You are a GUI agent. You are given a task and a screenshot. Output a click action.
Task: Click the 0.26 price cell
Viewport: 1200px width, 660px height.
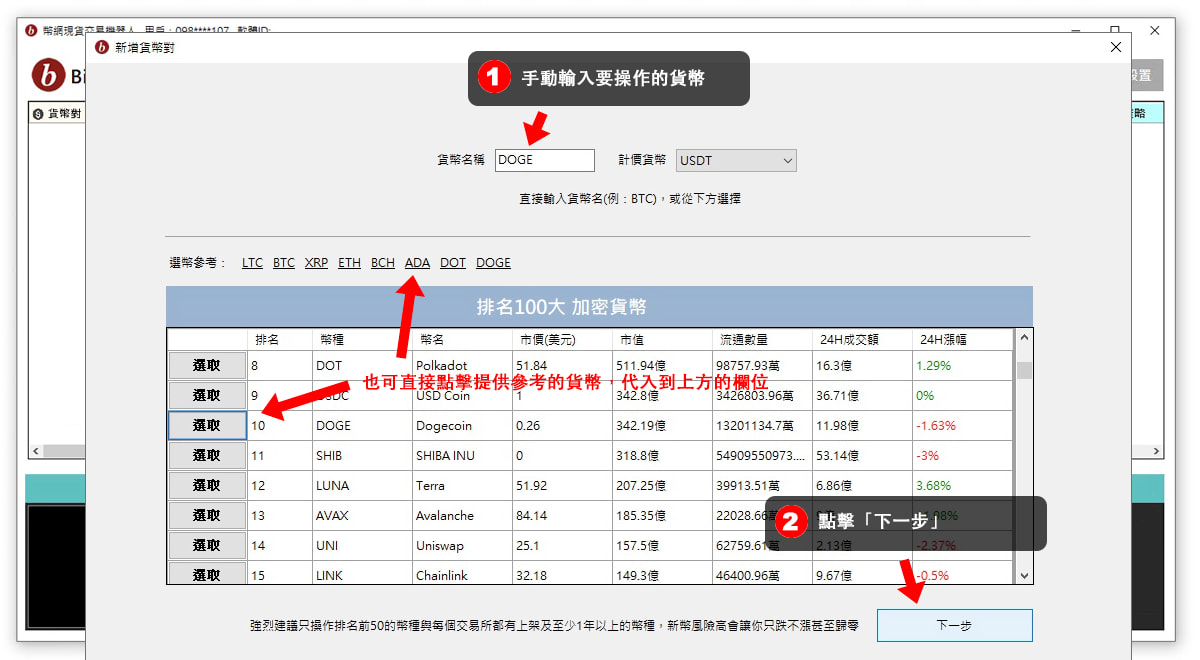point(562,426)
